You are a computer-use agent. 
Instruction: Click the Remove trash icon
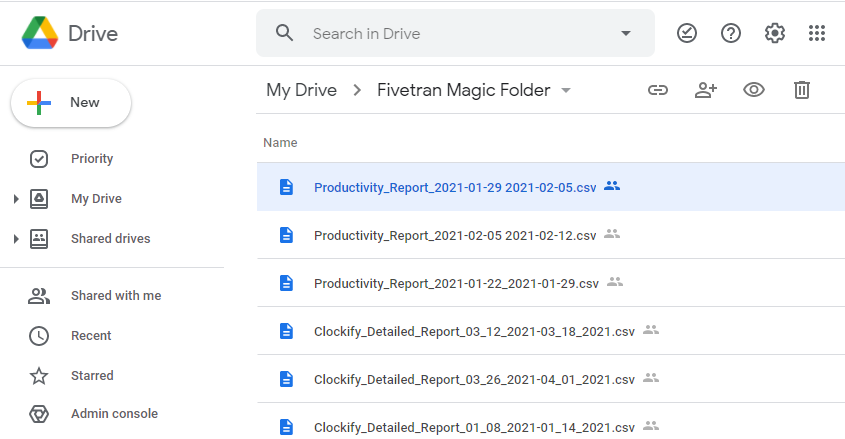[x=801, y=90]
